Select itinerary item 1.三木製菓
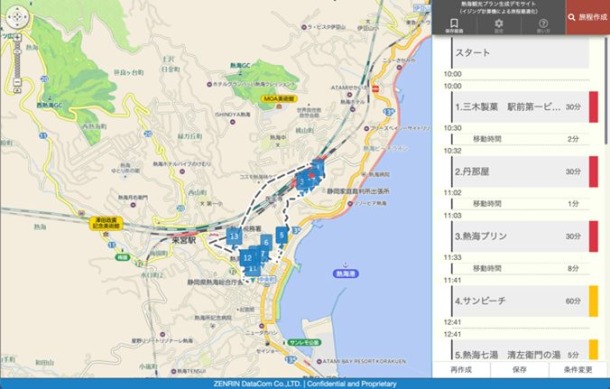 521,107
